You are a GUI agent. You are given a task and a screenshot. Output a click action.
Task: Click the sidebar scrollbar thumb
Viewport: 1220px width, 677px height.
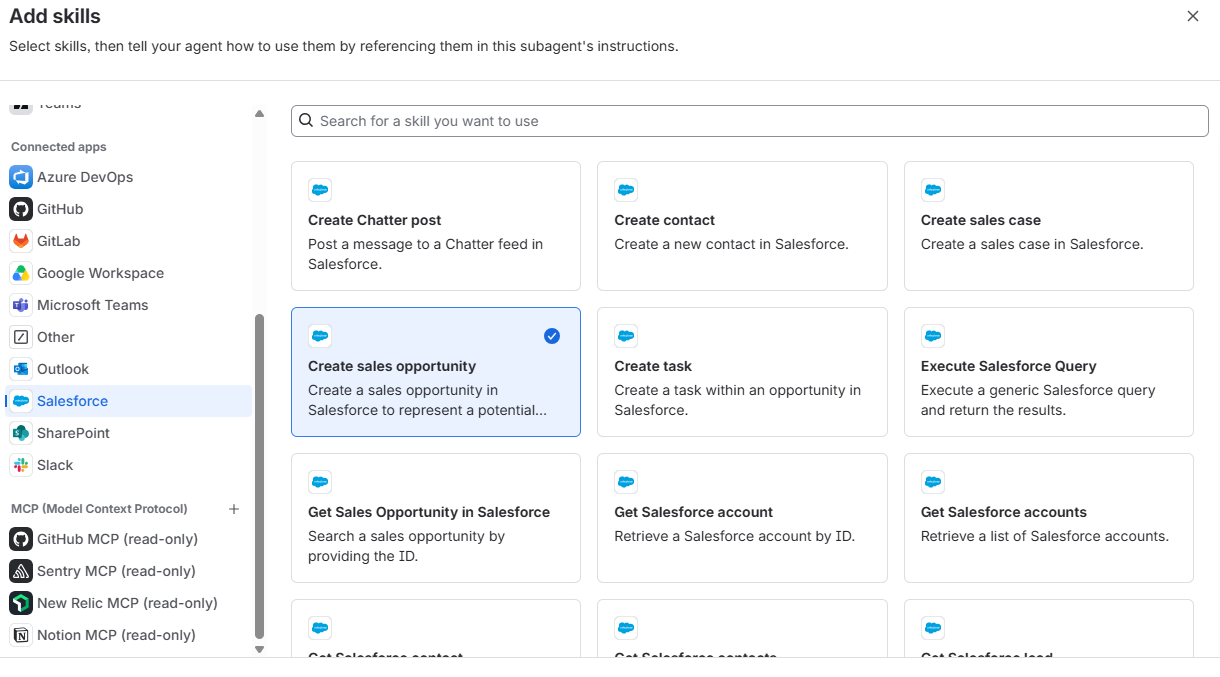[x=260, y=476]
